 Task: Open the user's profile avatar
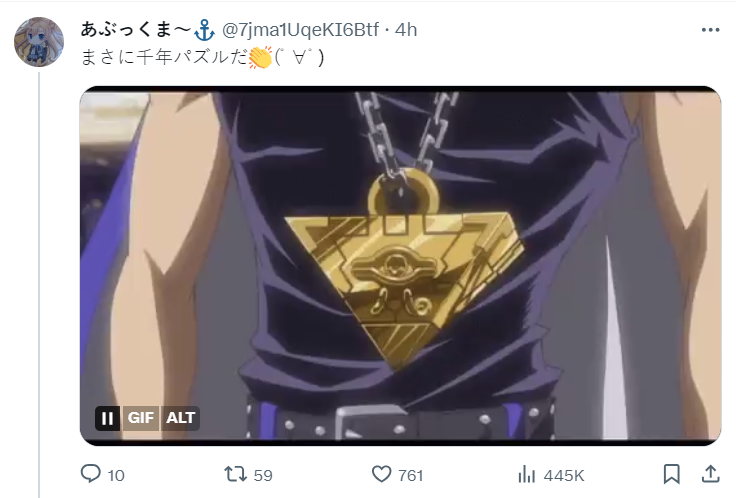[39, 42]
